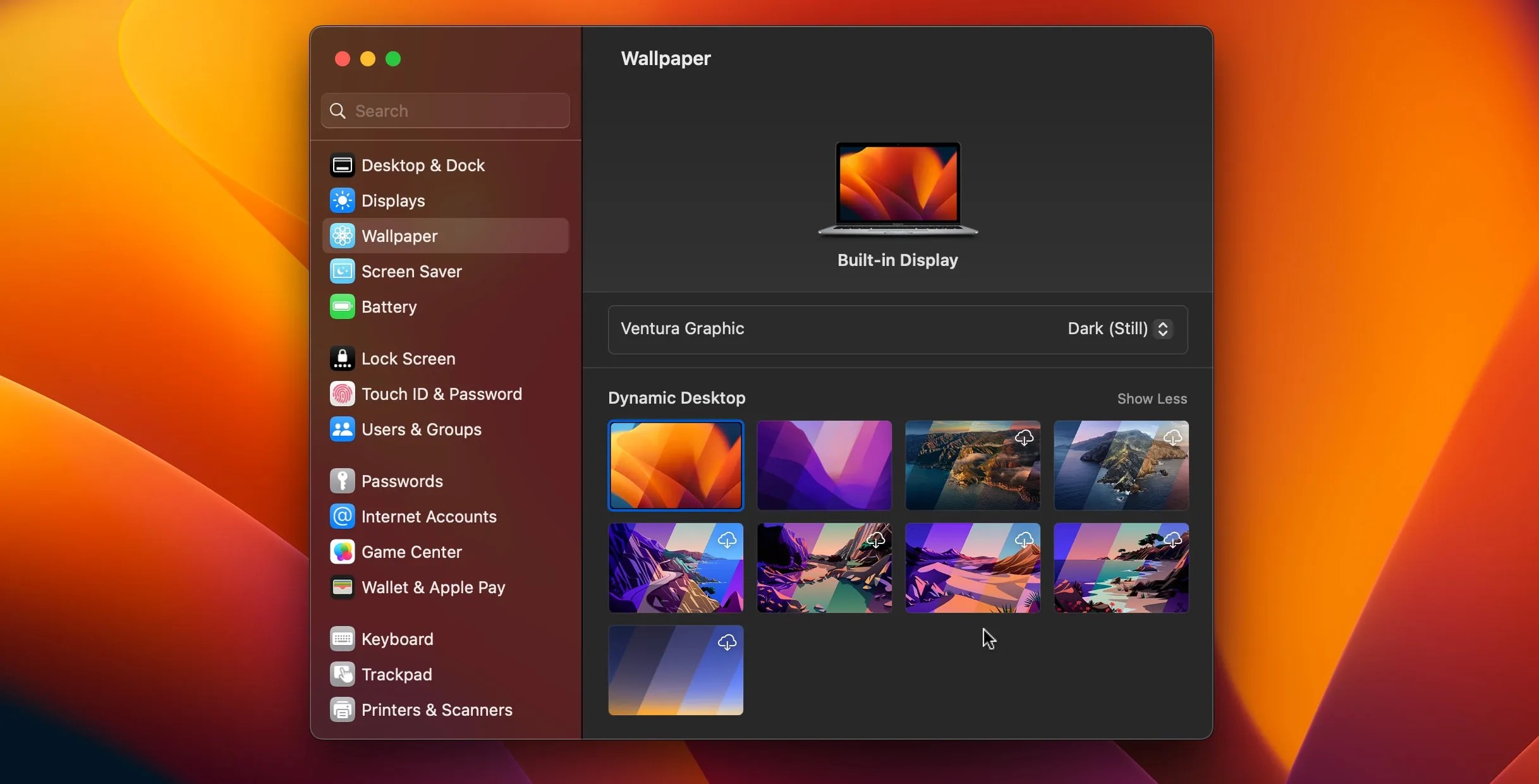This screenshot has height=784, width=1539.
Task: Click the Game Center colorful bubbles icon
Action: coord(342,552)
